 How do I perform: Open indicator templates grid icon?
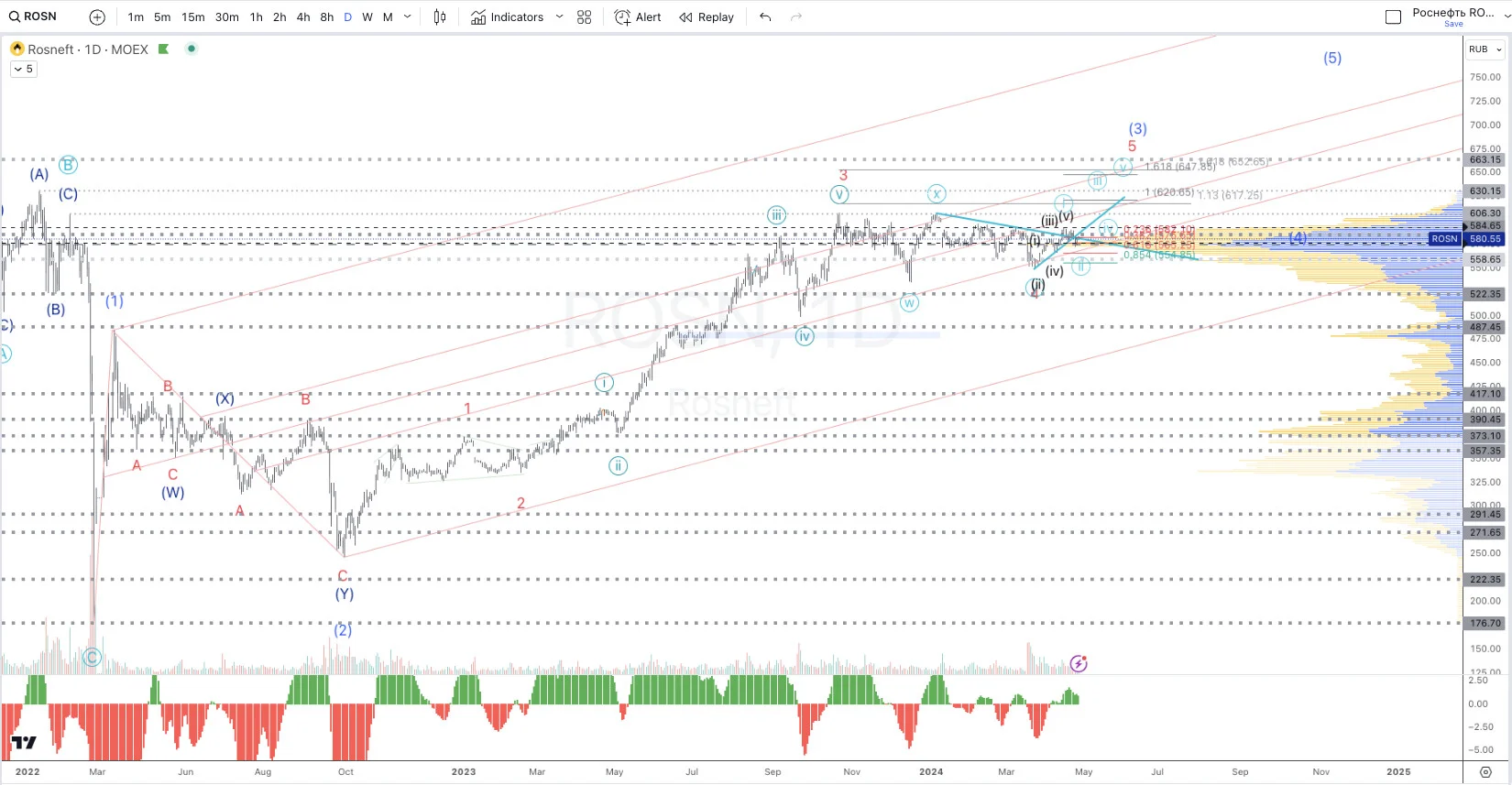pyautogui.click(x=585, y=16)
